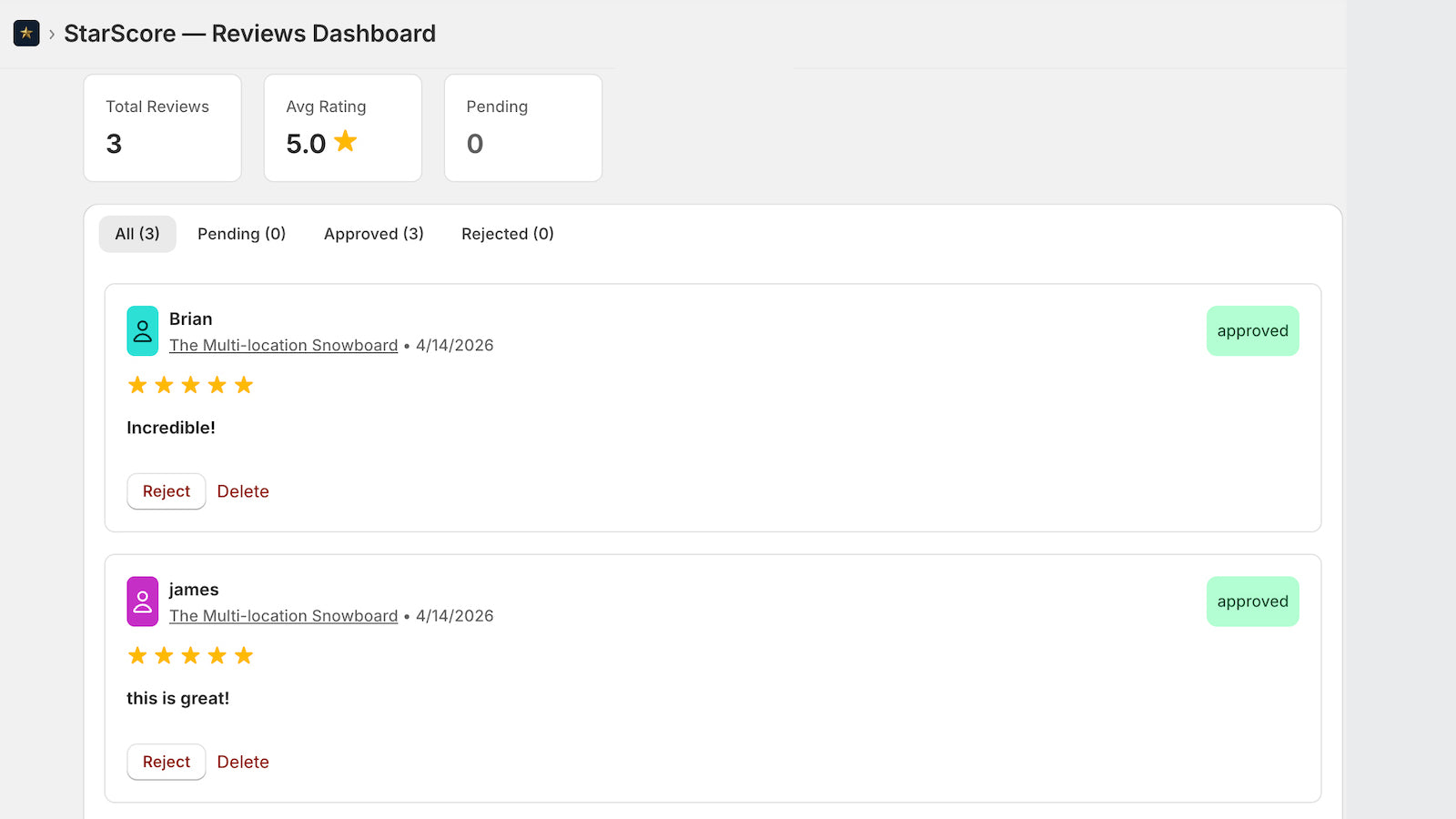The width and height of the screenshot is (1456, 819).
Task: Open the Pending (0) tab
Action: tap(242, 234)
